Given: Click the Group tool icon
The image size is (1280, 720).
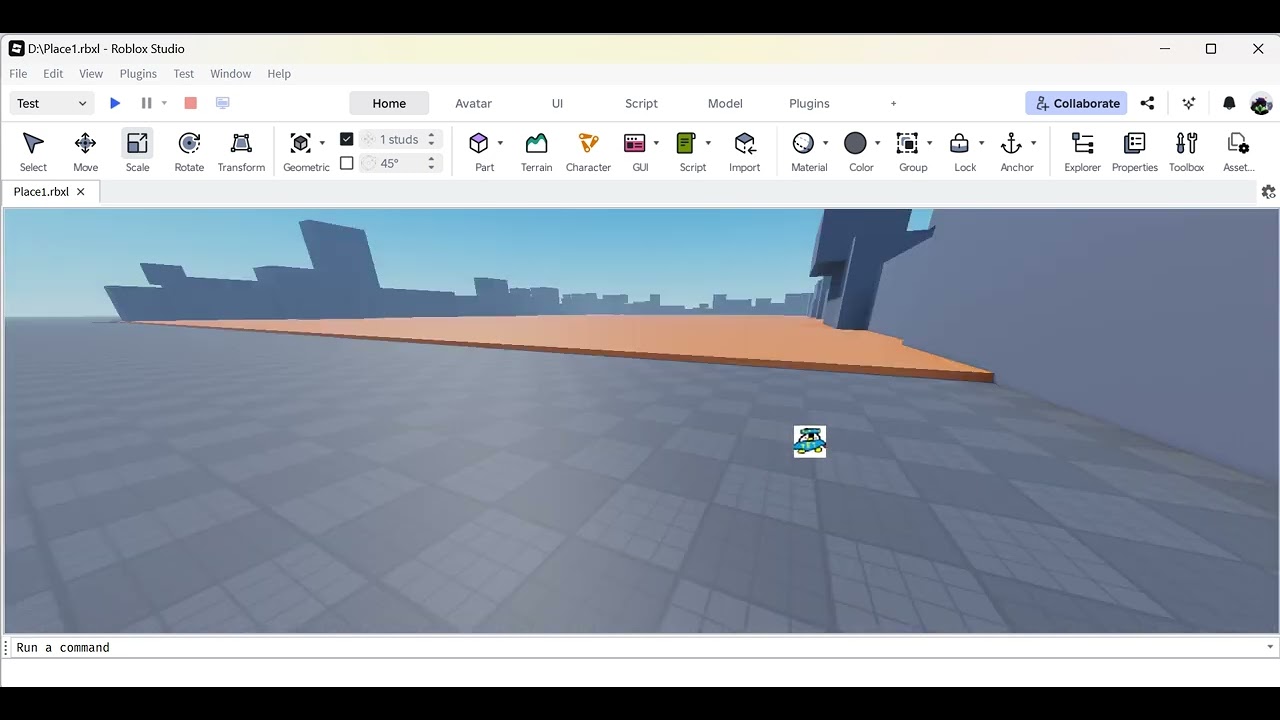Looking at the screenshot, I should point(907,143).
